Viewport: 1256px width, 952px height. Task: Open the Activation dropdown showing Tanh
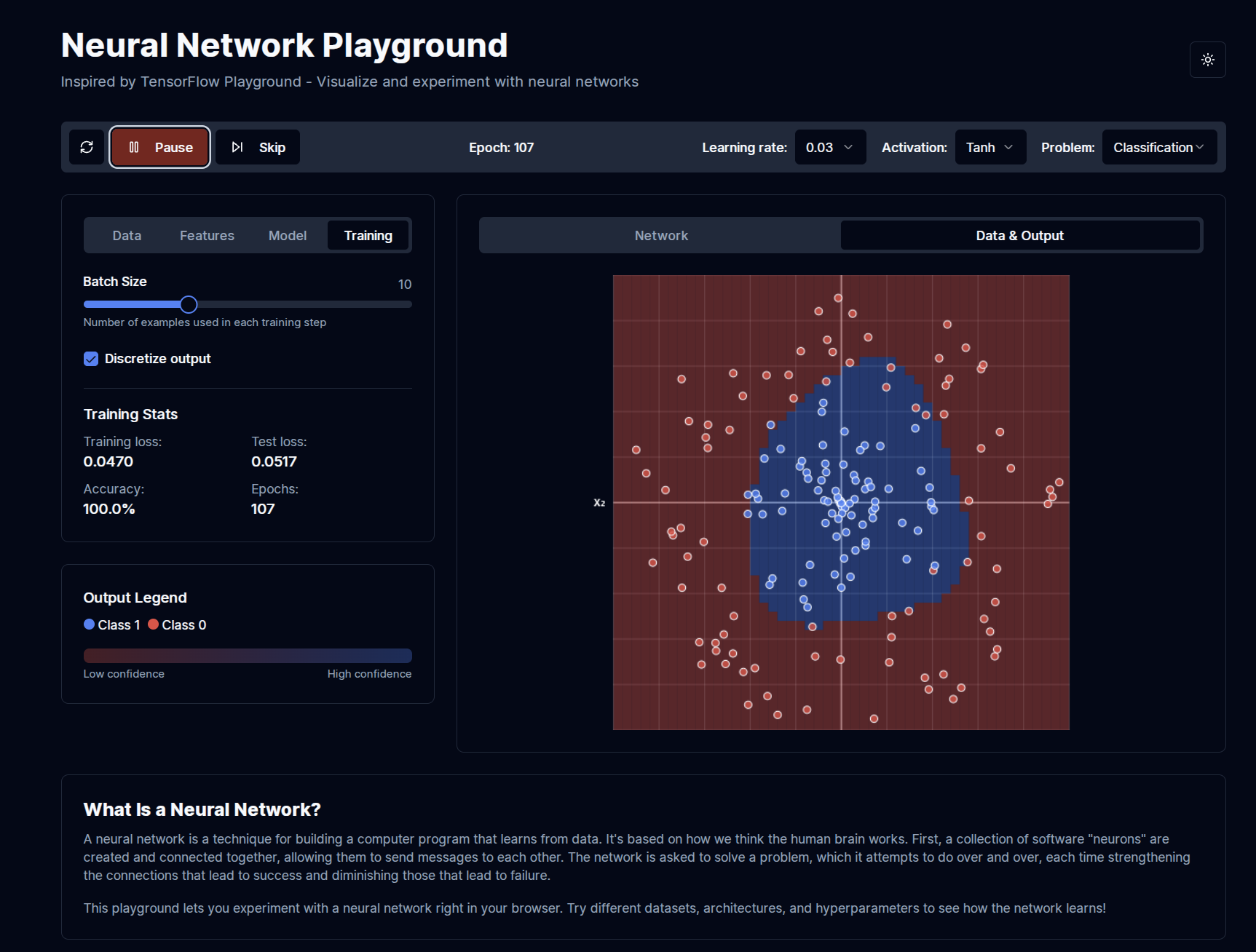[x=990, y=146]
